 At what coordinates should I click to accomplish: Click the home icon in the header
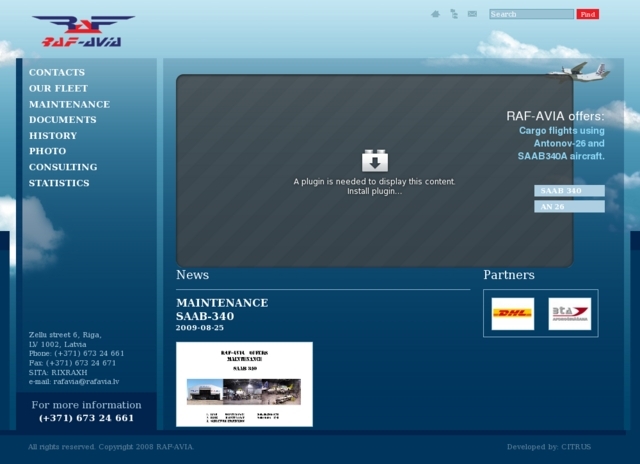436,14
